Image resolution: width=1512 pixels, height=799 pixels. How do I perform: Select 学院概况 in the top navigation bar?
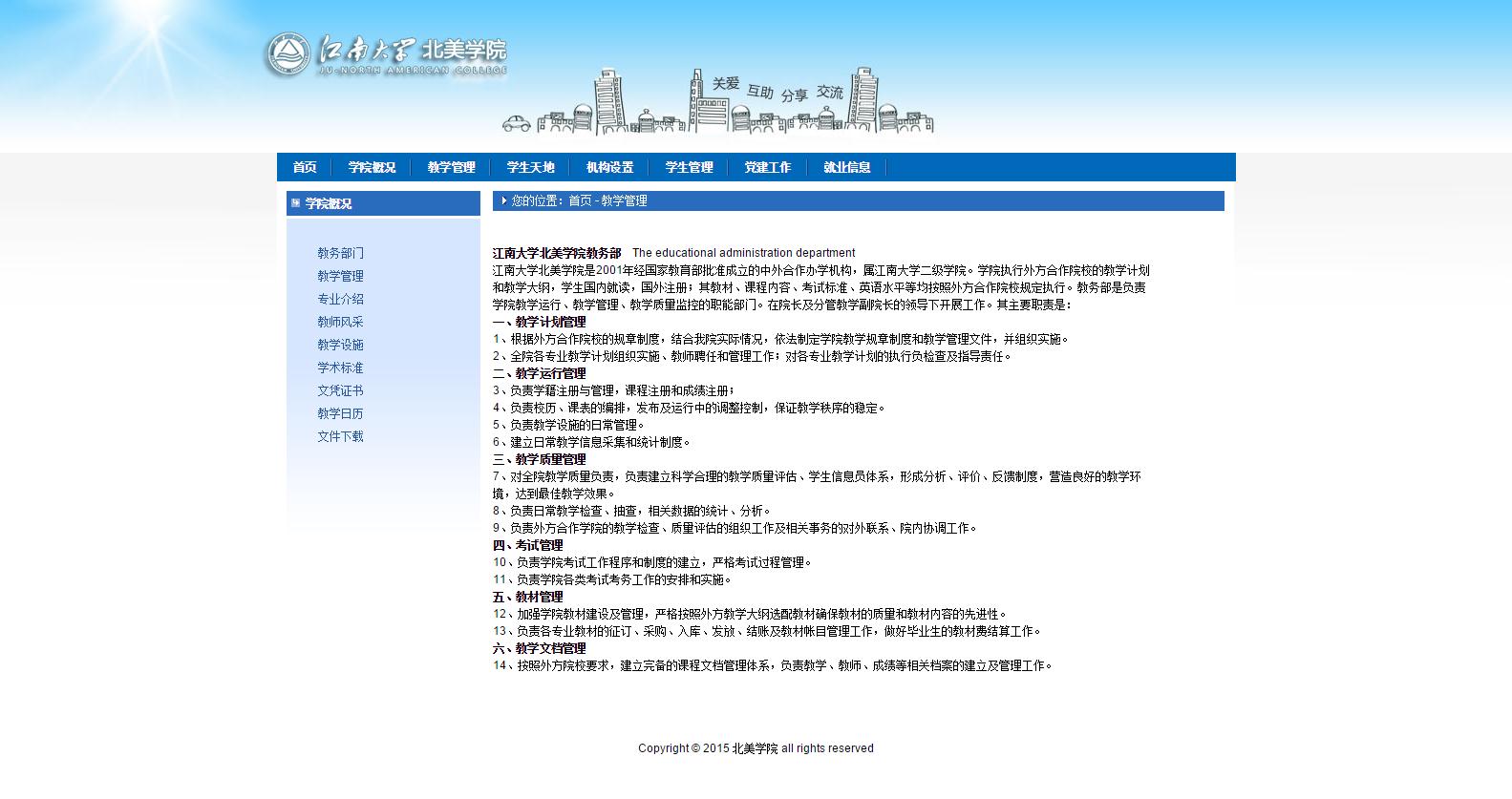pos(372,167)
